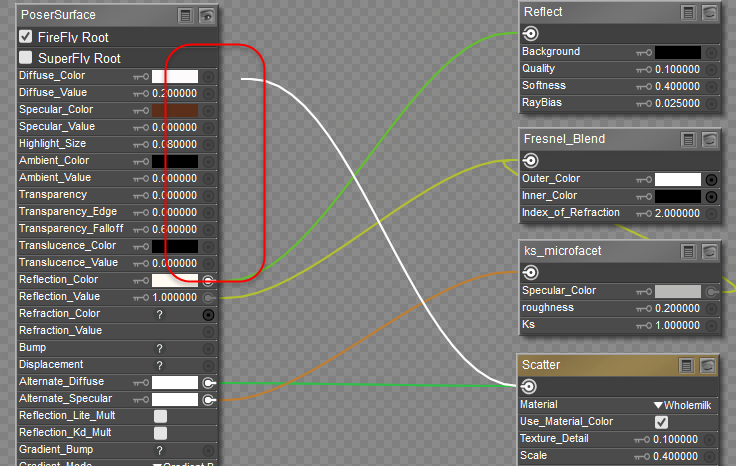This screenshot has width=736, height=466.
Task: Click the animation key icon for Diffuse_Color
Action: point(141,76)
